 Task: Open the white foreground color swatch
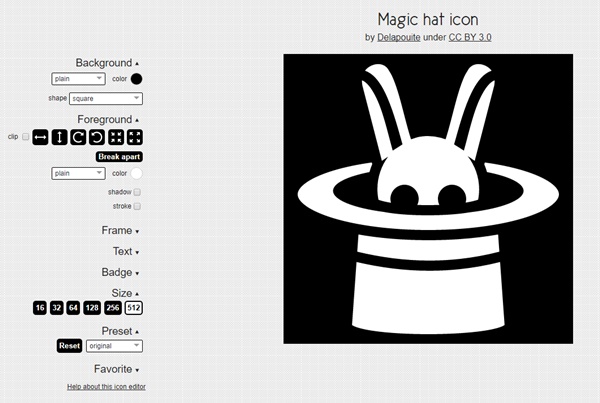137,173
